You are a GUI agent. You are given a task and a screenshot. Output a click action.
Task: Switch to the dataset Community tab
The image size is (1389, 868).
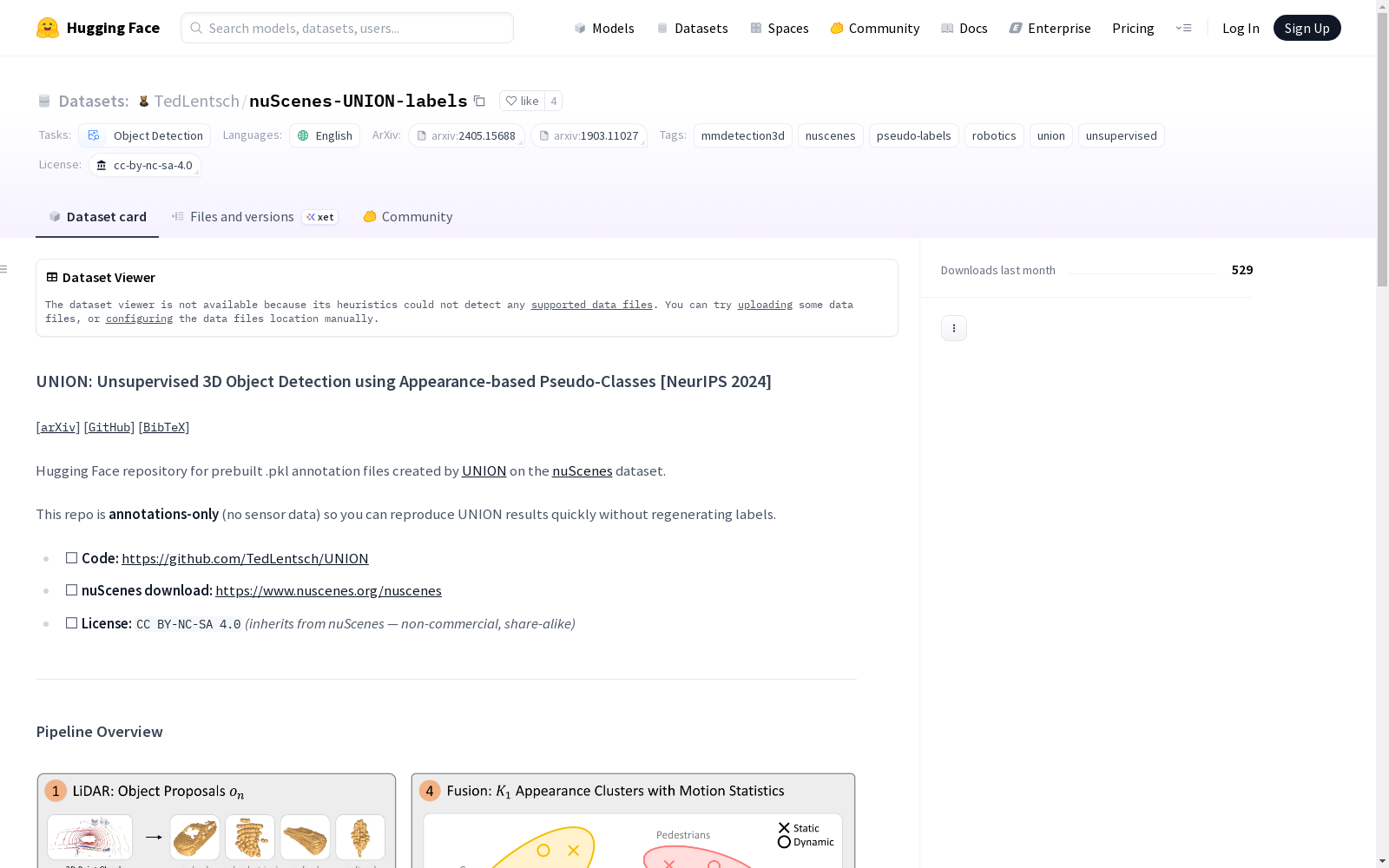[x=408, y=217]
